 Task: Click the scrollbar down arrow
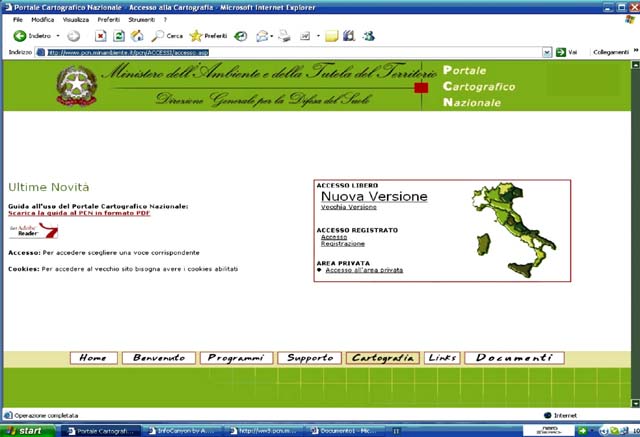[636, 403]
